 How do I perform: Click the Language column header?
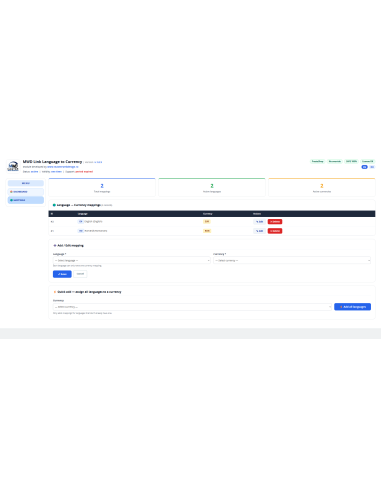tap(83, 214)
